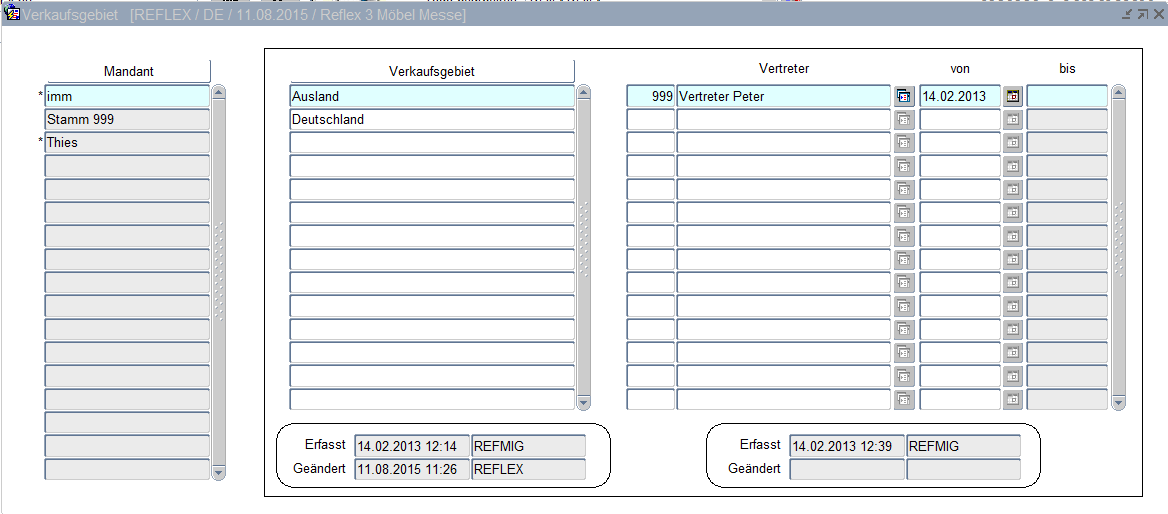Click the Vertreter lookup icon in the third row
Image resolution: width=1168 pixels, height=514 pixels.
tap(904, 143)
